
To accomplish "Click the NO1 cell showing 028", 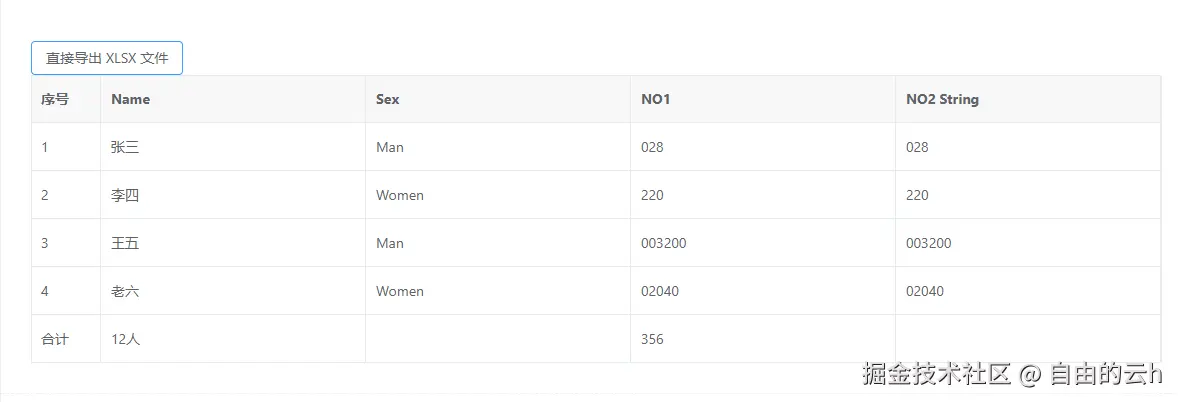I will pyautogui.click(x=652, y=147).
